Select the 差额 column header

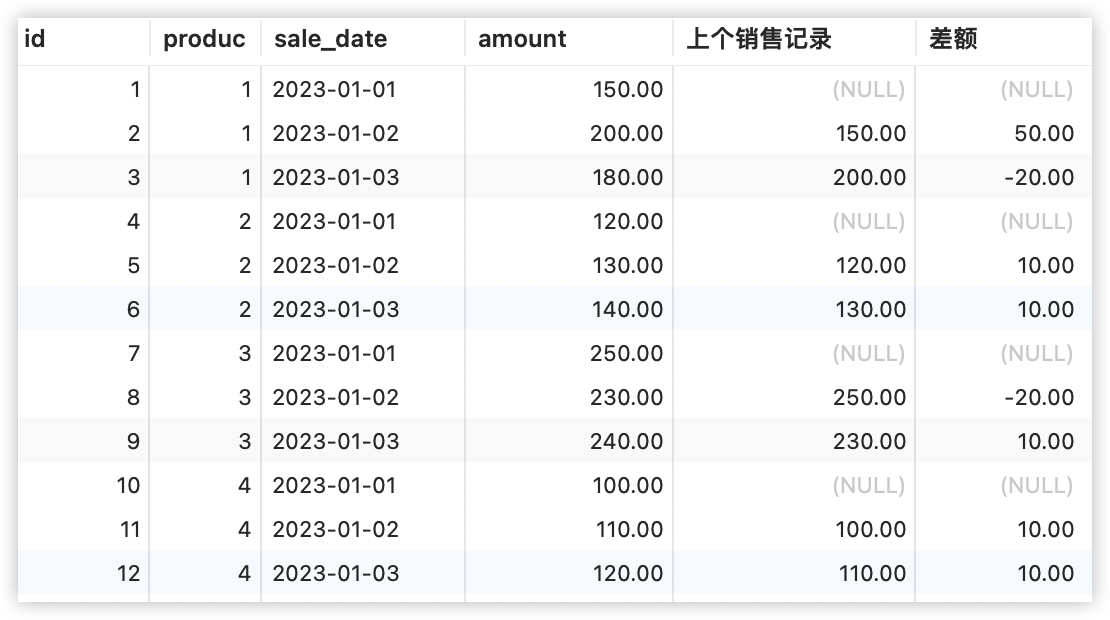pyautogui.click(x=953, y=39)
